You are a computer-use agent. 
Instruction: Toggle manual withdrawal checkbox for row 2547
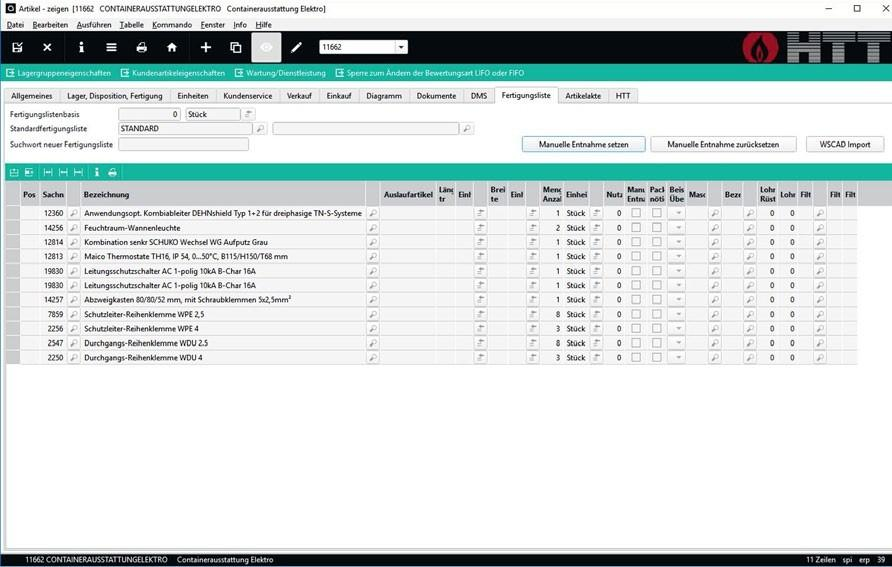point(636,343)
